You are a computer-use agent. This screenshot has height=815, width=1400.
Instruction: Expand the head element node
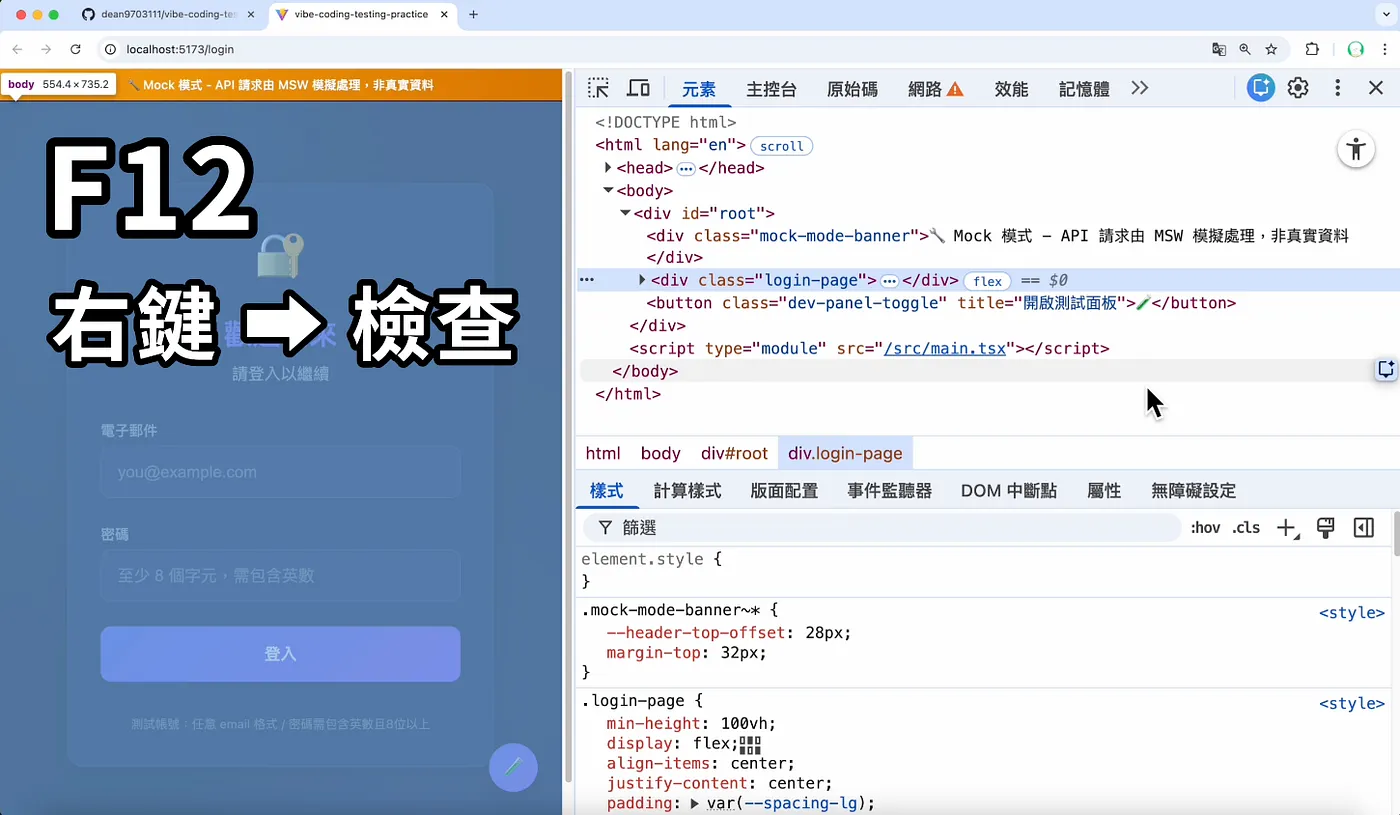[x=608, y=168]
